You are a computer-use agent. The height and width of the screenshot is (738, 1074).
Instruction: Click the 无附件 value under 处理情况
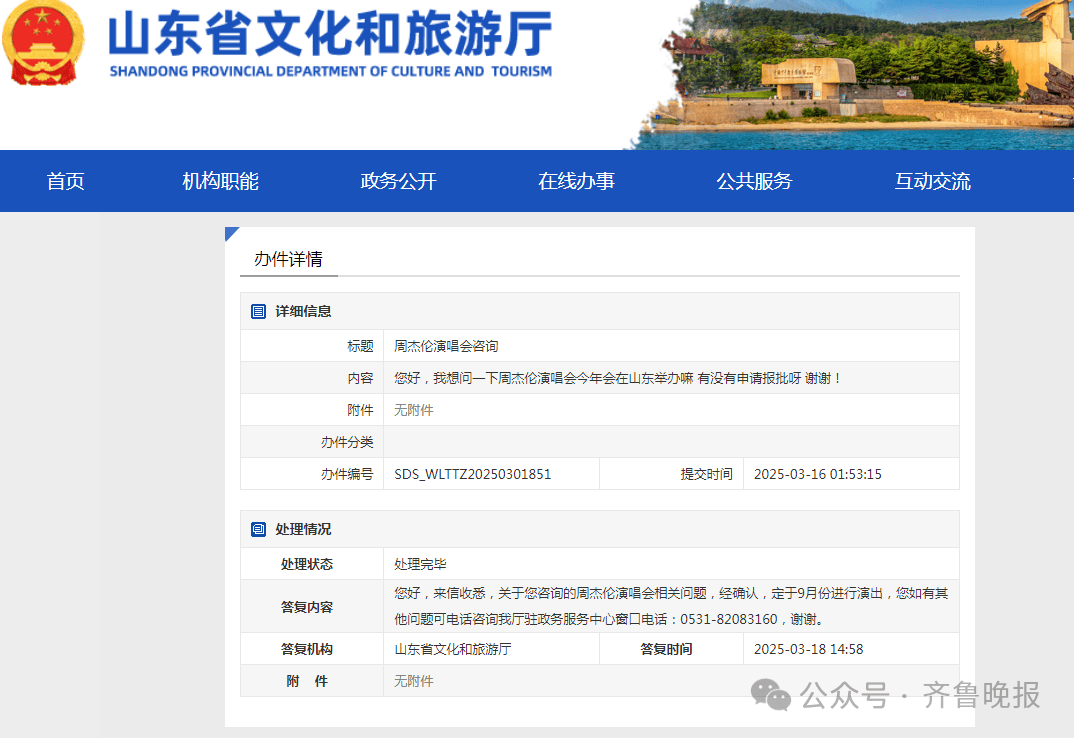[414, 681]
